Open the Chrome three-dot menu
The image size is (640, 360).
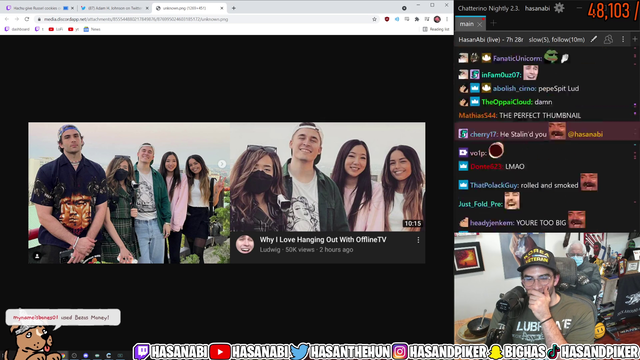click(447, 19)
